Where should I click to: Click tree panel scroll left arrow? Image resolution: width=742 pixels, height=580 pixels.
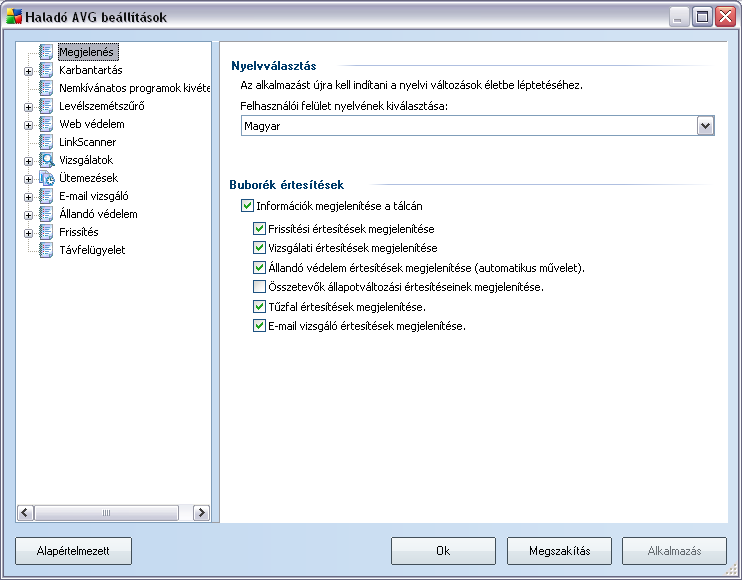26,512
